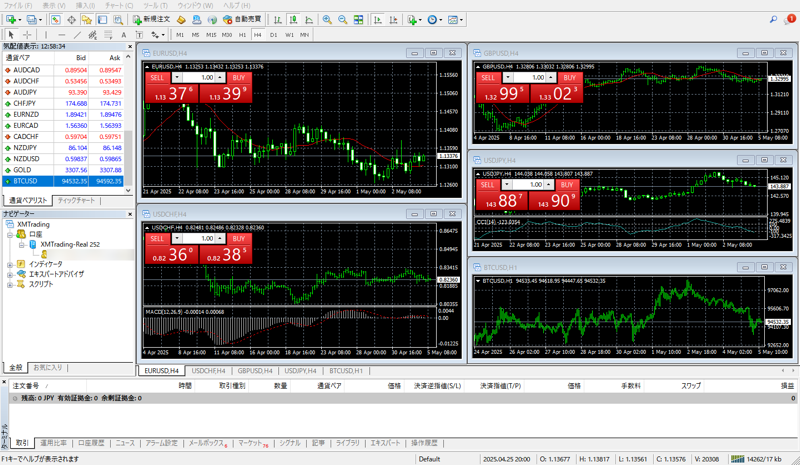Switch chart to line chart style
Image resolution: width=800 pixels, height=465 pixels.
(x=309, y=19)
